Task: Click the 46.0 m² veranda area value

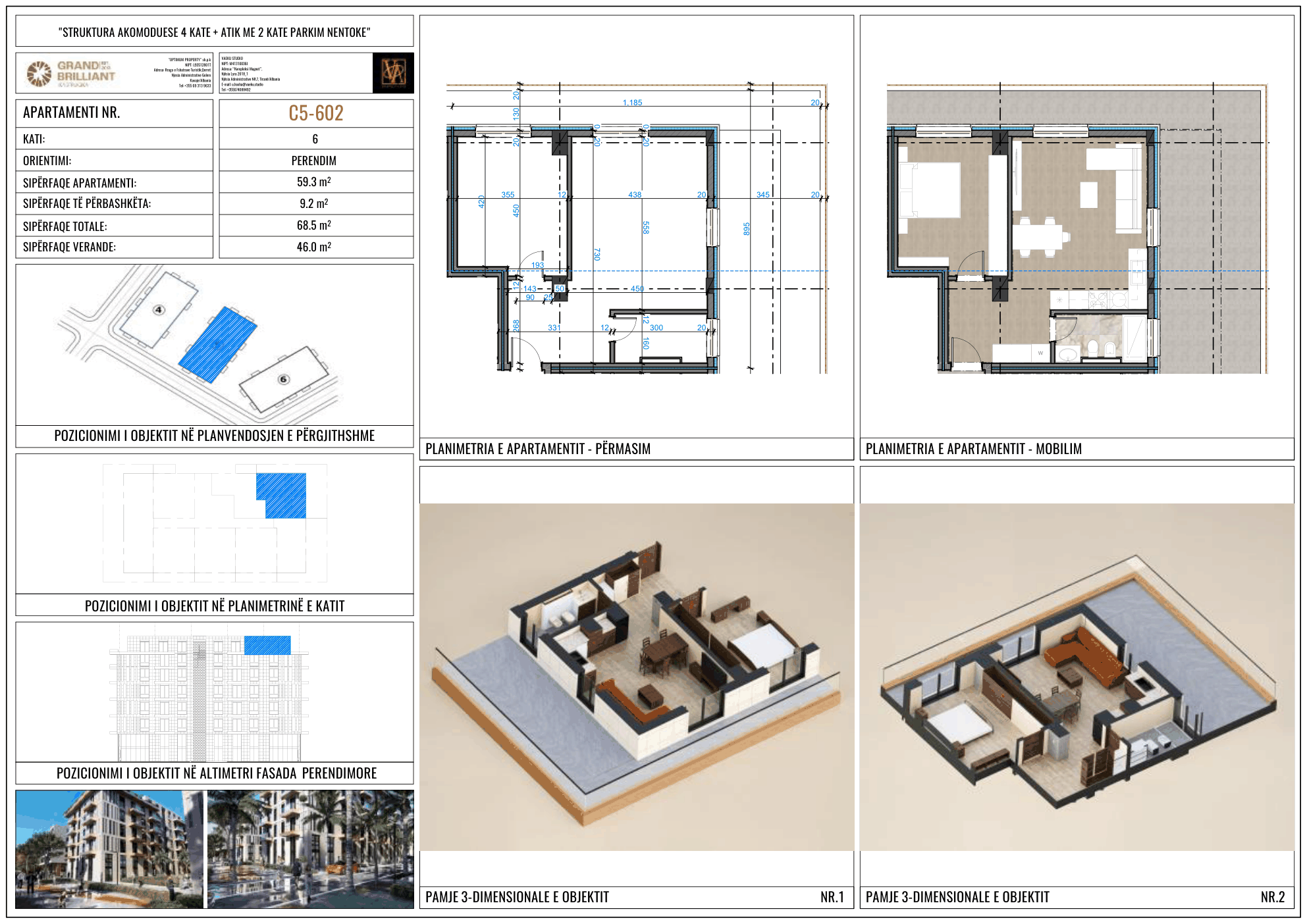Action: [314, 247]
